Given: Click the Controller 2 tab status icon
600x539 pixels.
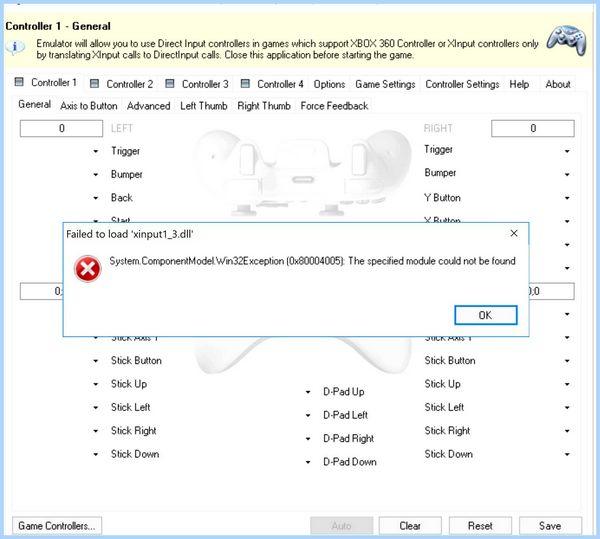Looking at the screenshot, I should coord(94,83).
